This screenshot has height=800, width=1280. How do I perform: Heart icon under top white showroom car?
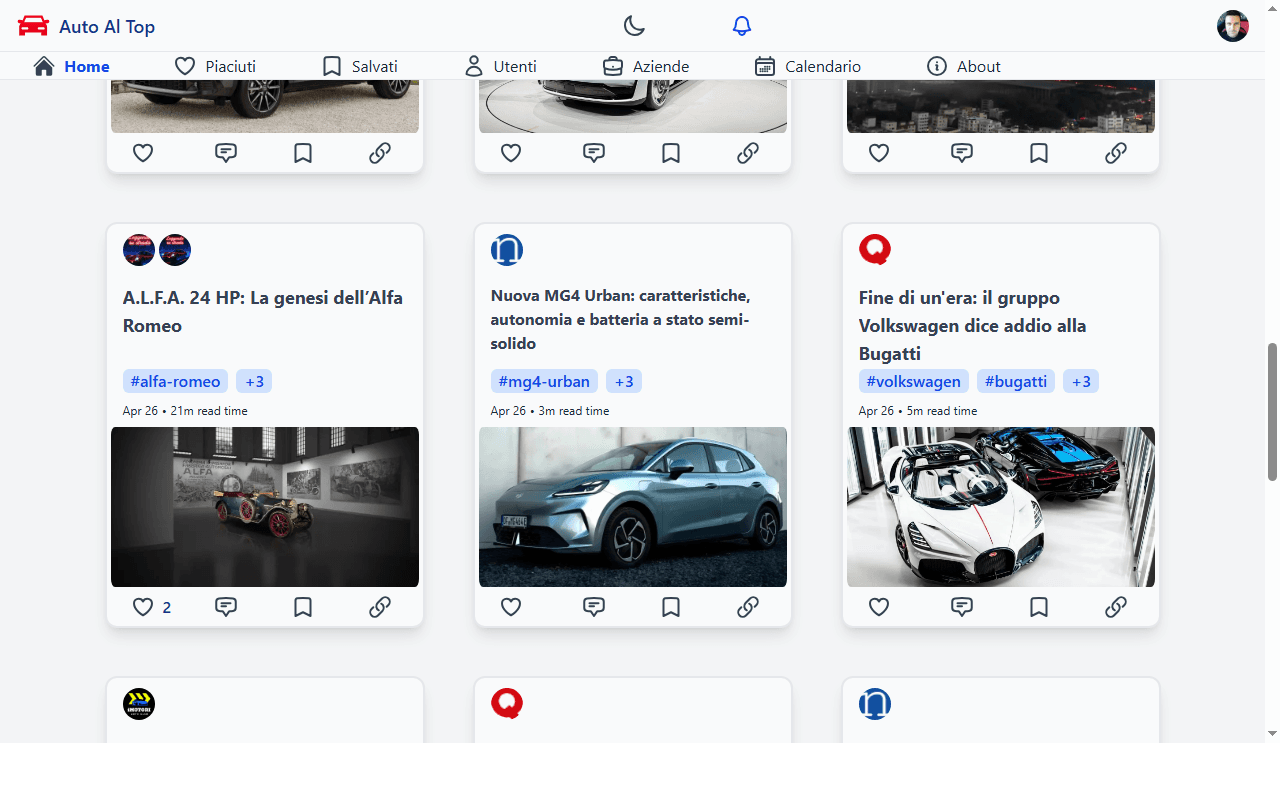511,153
